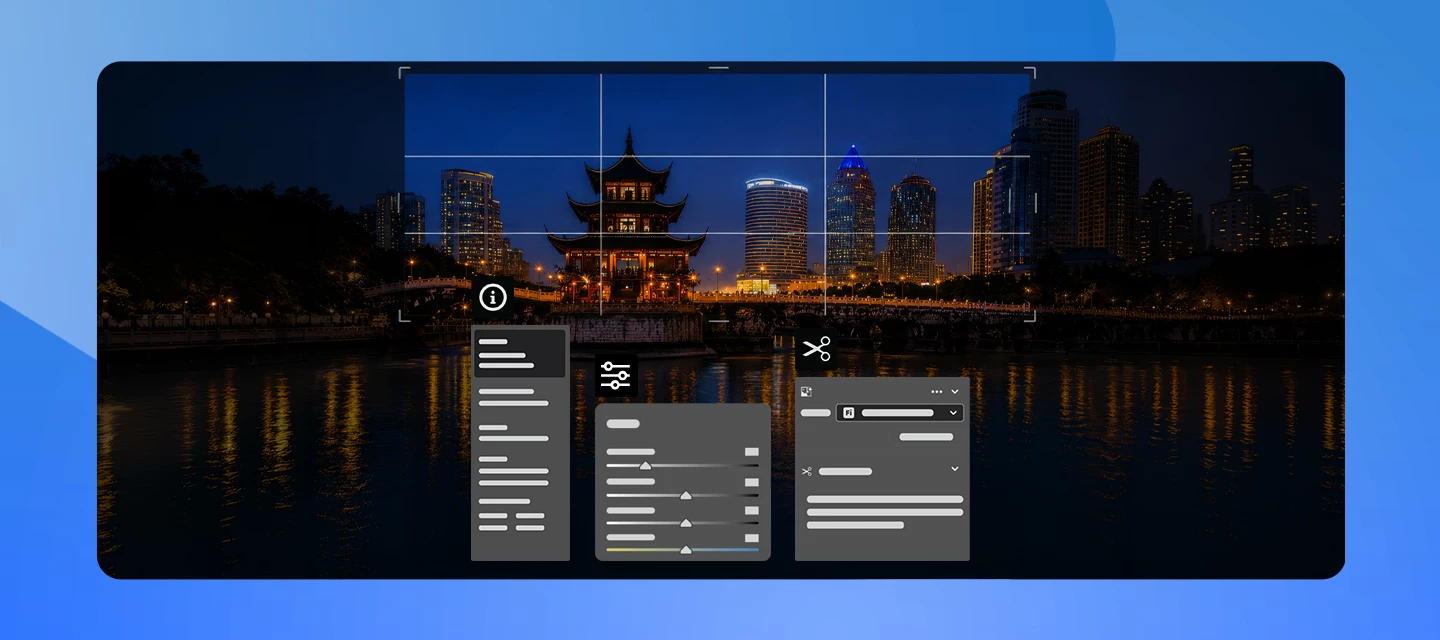Click the crop frame's bottom edge handle
This screenshot has height=640, width=1440.
pos(718,322)
